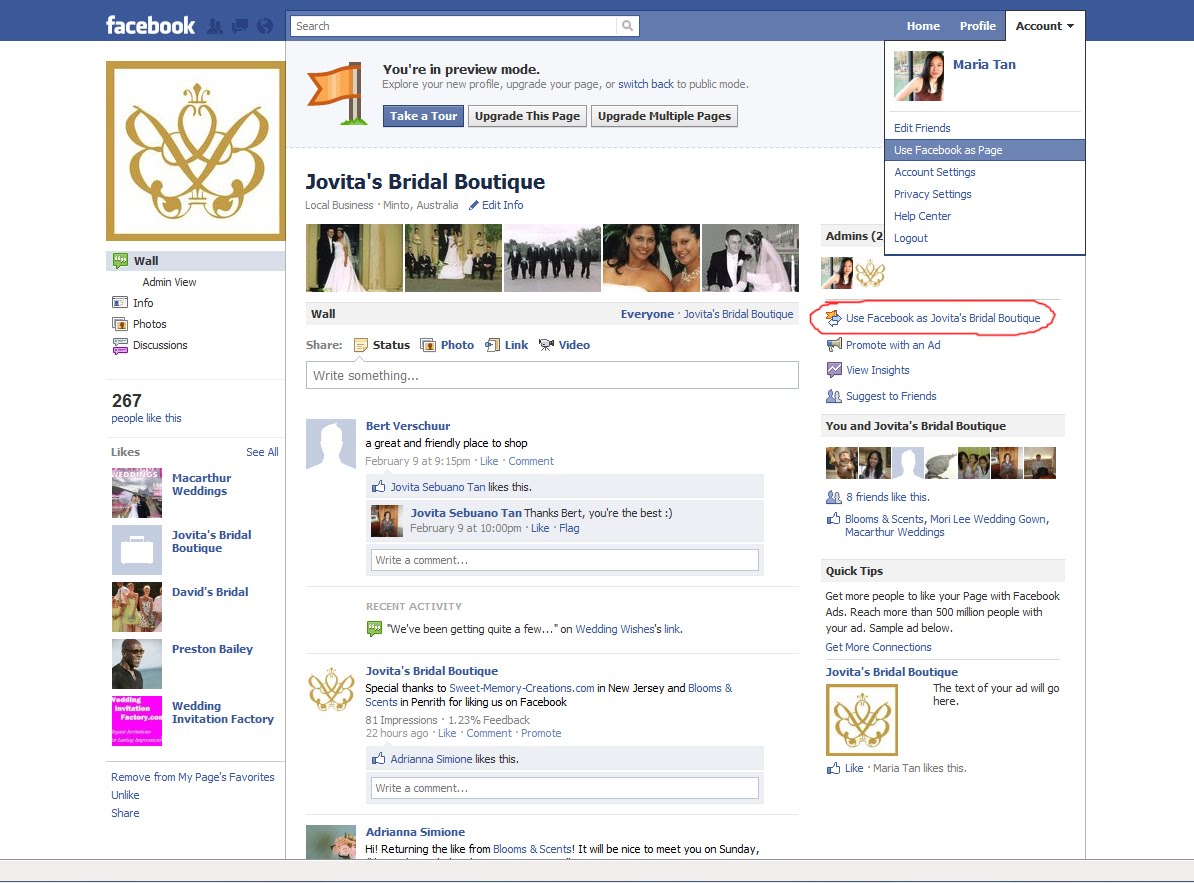Open the friend requests icon in header
This screenshot has width=1194, height=883.
pos(215,27)
